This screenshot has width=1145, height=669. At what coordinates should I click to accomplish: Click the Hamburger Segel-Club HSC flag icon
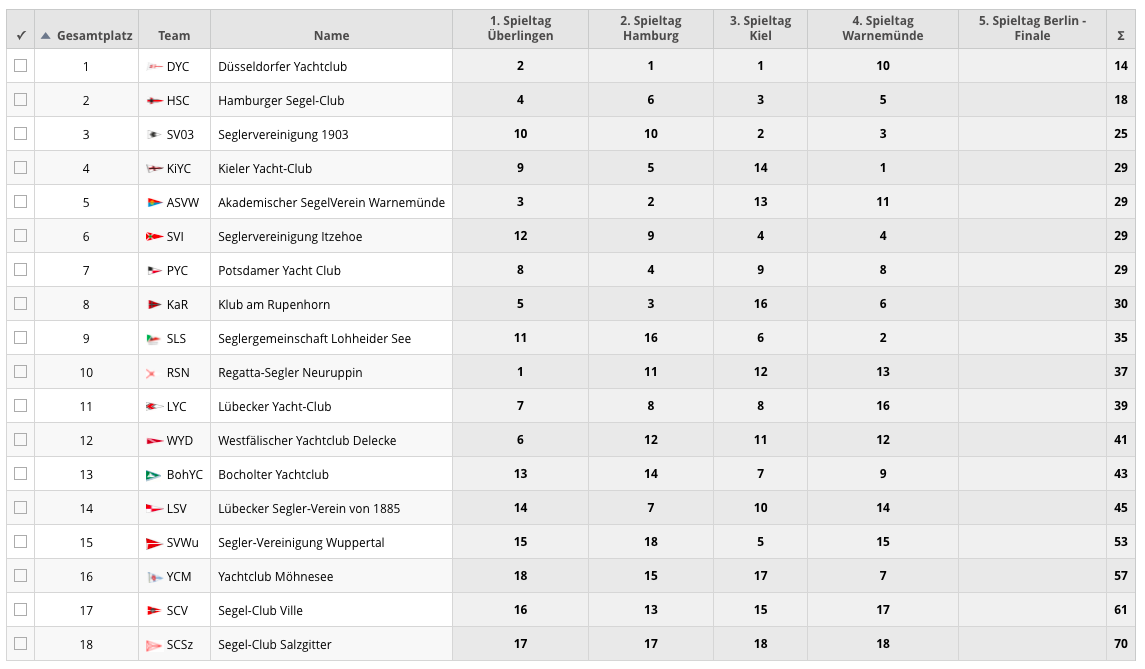pyautogui.click(x=154, y=101)
